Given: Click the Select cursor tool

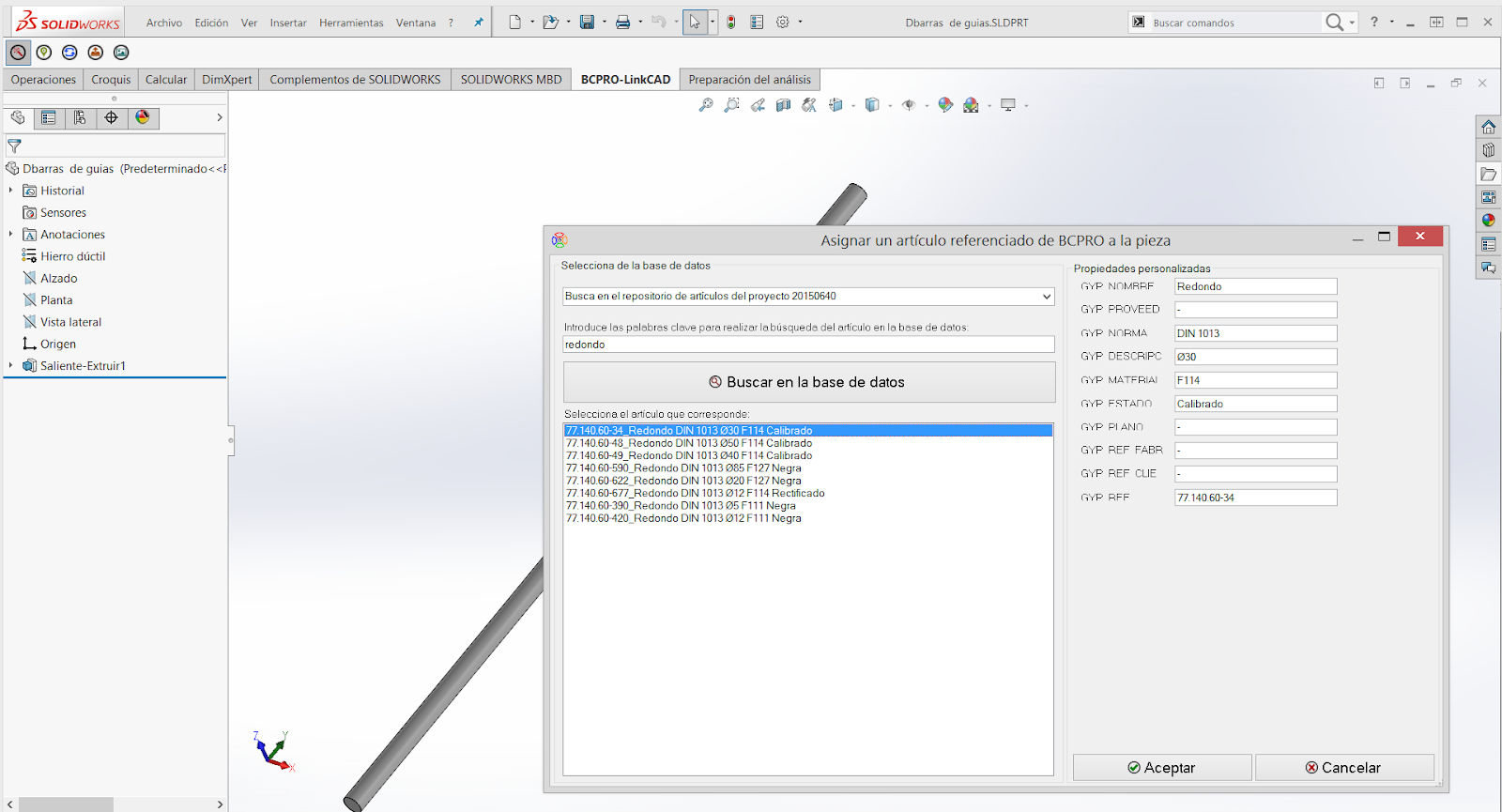Looking at the screenshot, I should 695,22.
